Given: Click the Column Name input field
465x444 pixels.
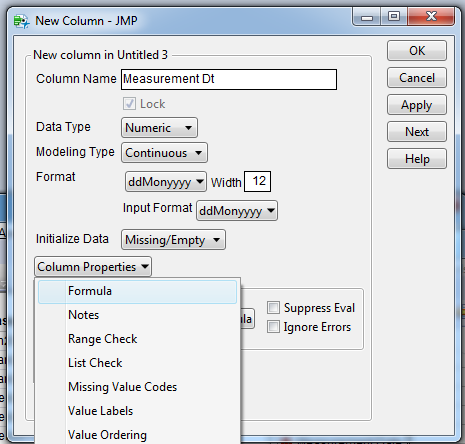Looking at the screenshot, I should click(x=229, y=79).
